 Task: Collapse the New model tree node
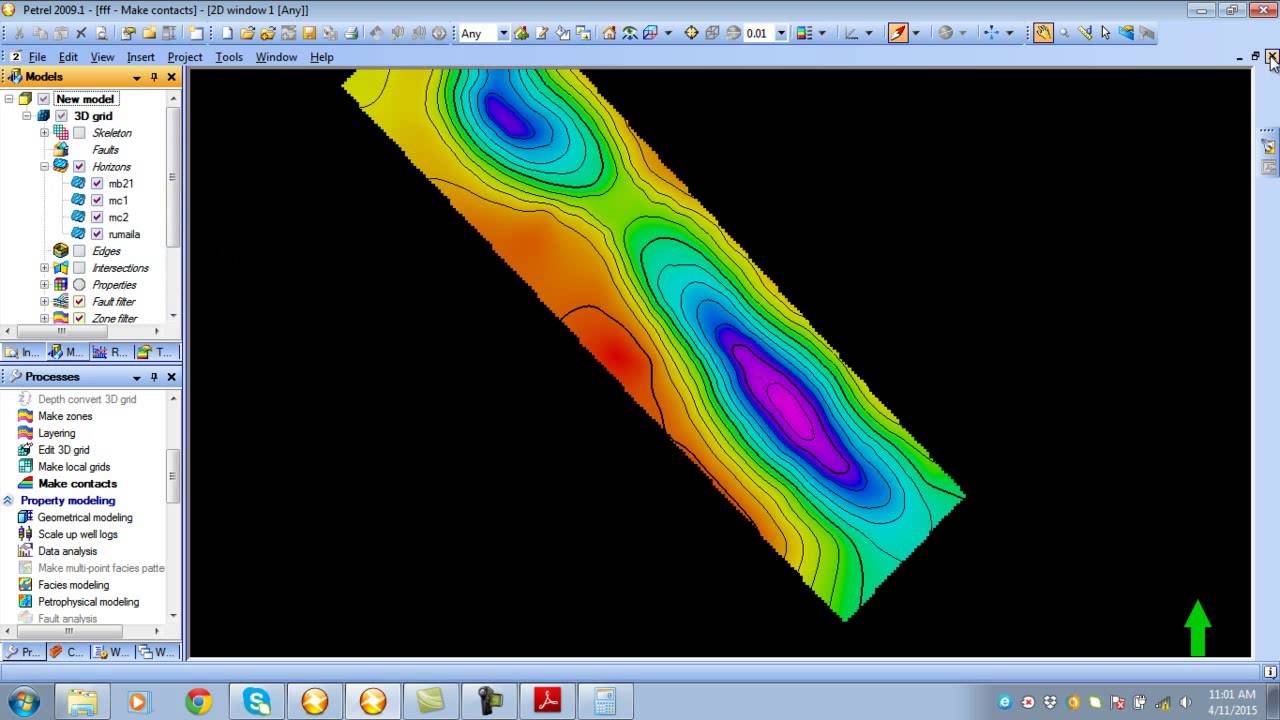coord(9,99)
